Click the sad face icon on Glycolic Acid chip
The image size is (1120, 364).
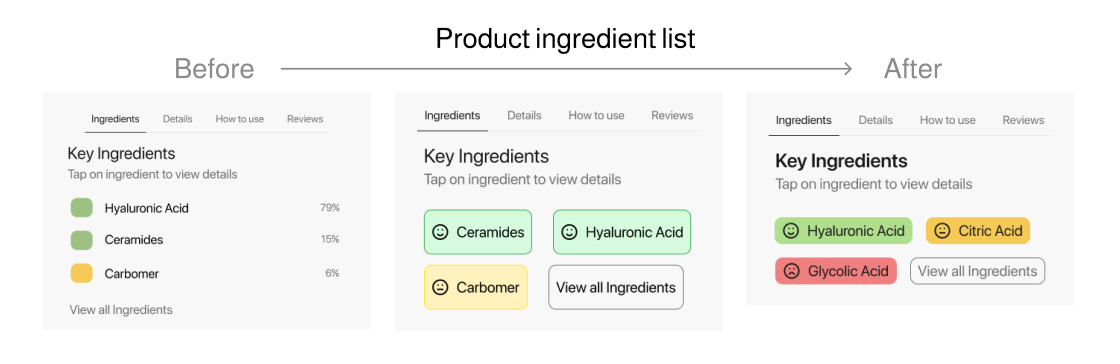[791, 271]
